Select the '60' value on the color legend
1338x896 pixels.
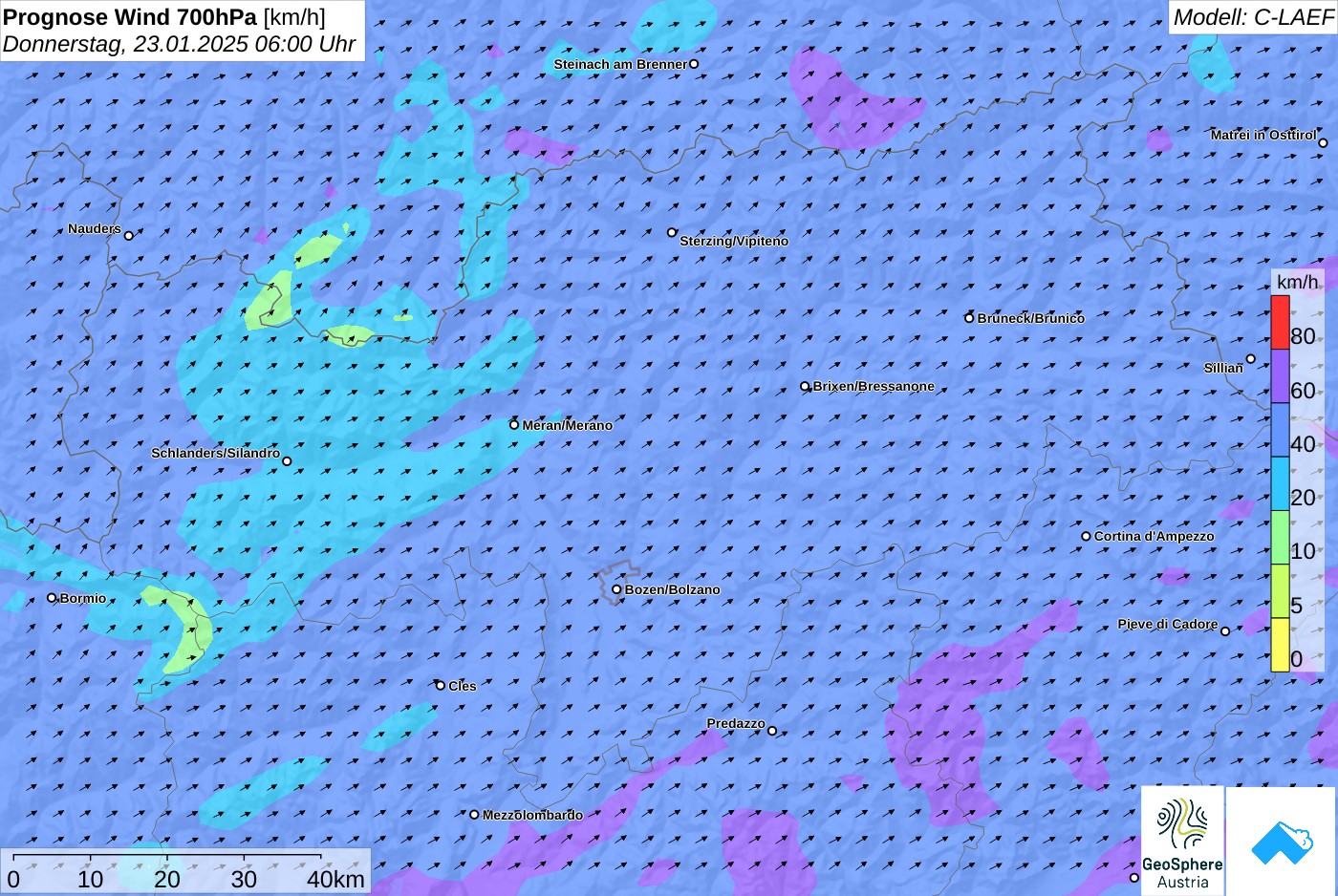pyautogui.click(x=1303, y=391)
